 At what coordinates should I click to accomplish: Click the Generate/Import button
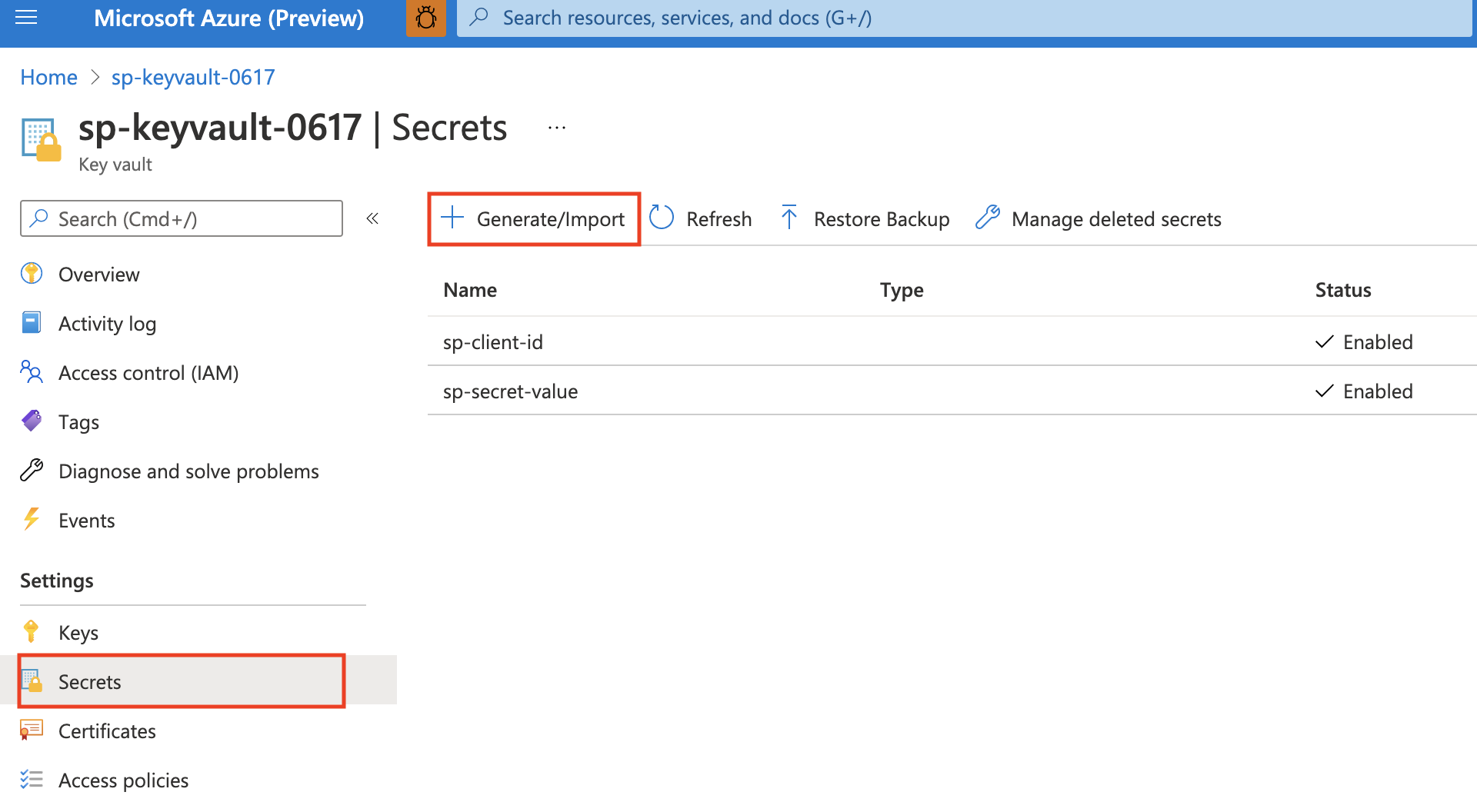pos(535,218)
